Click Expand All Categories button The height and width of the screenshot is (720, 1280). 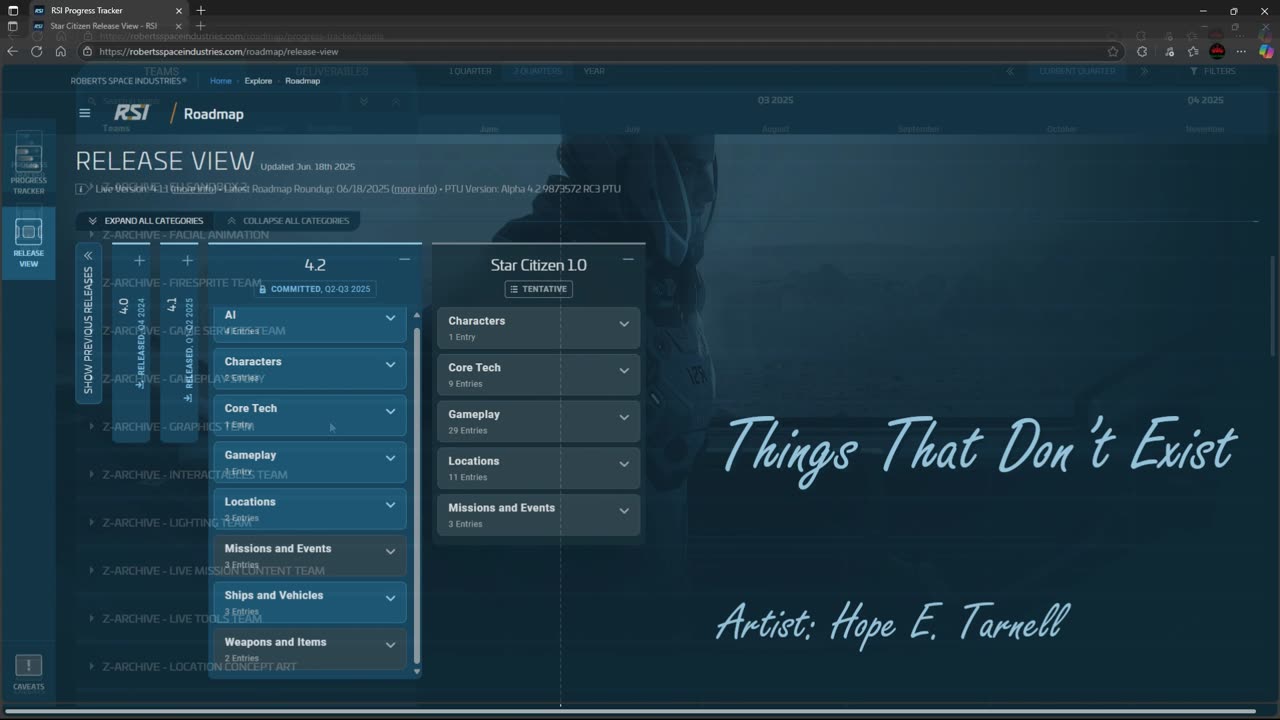(x=146, y=220)
